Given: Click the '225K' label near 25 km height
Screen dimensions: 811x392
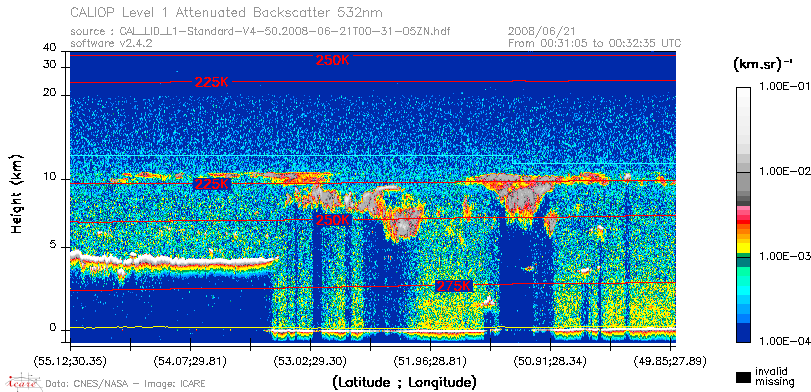Looking at the screenshot, I should point(212,82).
